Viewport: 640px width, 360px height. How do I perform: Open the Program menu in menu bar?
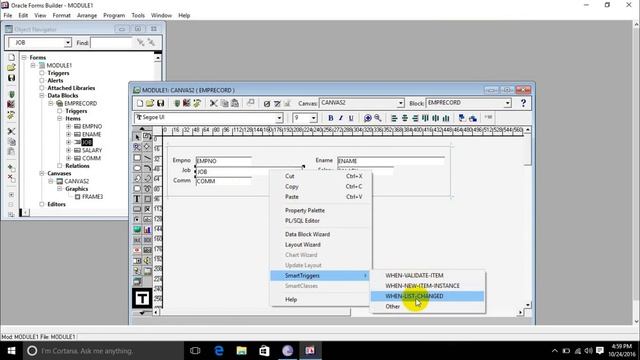[x=114, y=15]
